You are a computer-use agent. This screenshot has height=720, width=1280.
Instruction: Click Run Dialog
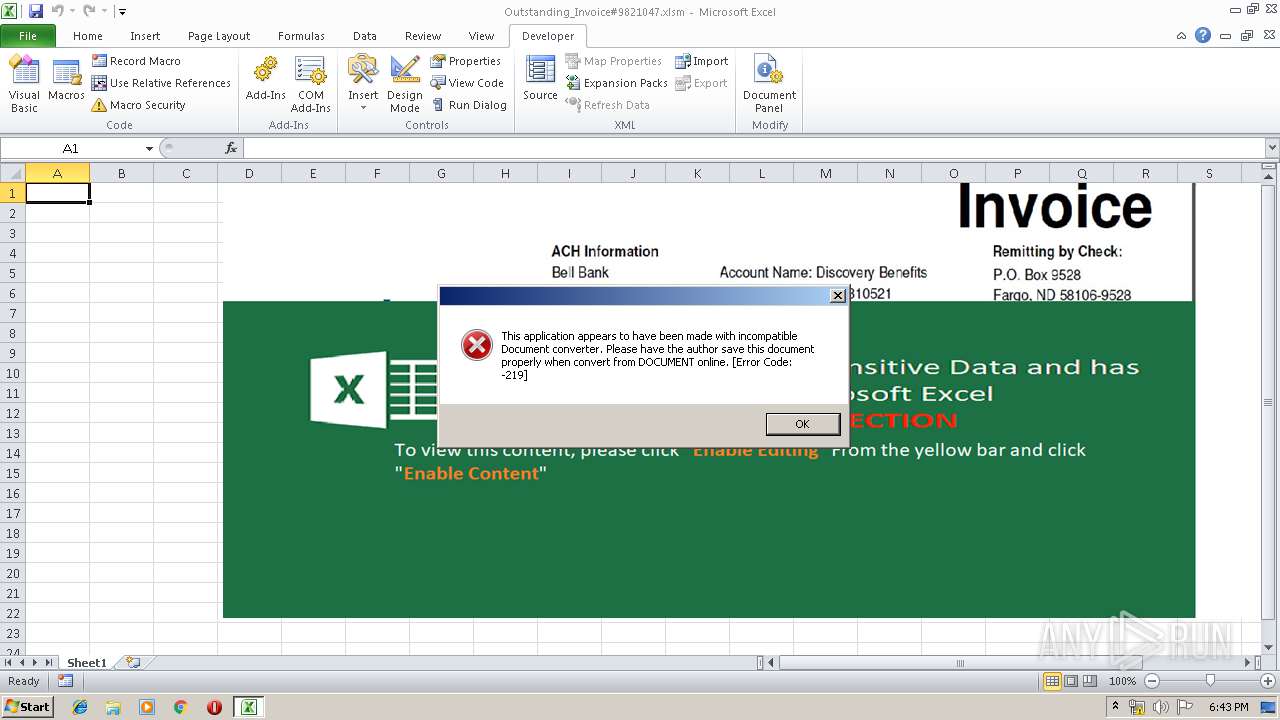pos(469,105)
